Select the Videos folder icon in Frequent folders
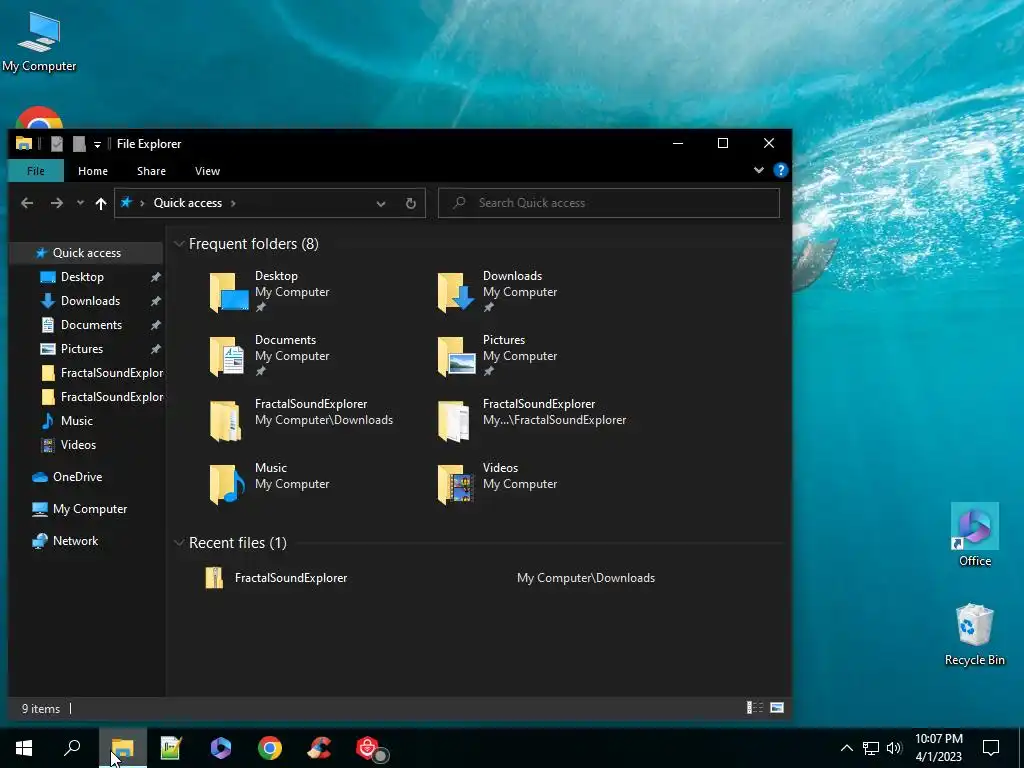This screenshot has height=768, width=1024. pyautogui.click(x=456, y=484)
